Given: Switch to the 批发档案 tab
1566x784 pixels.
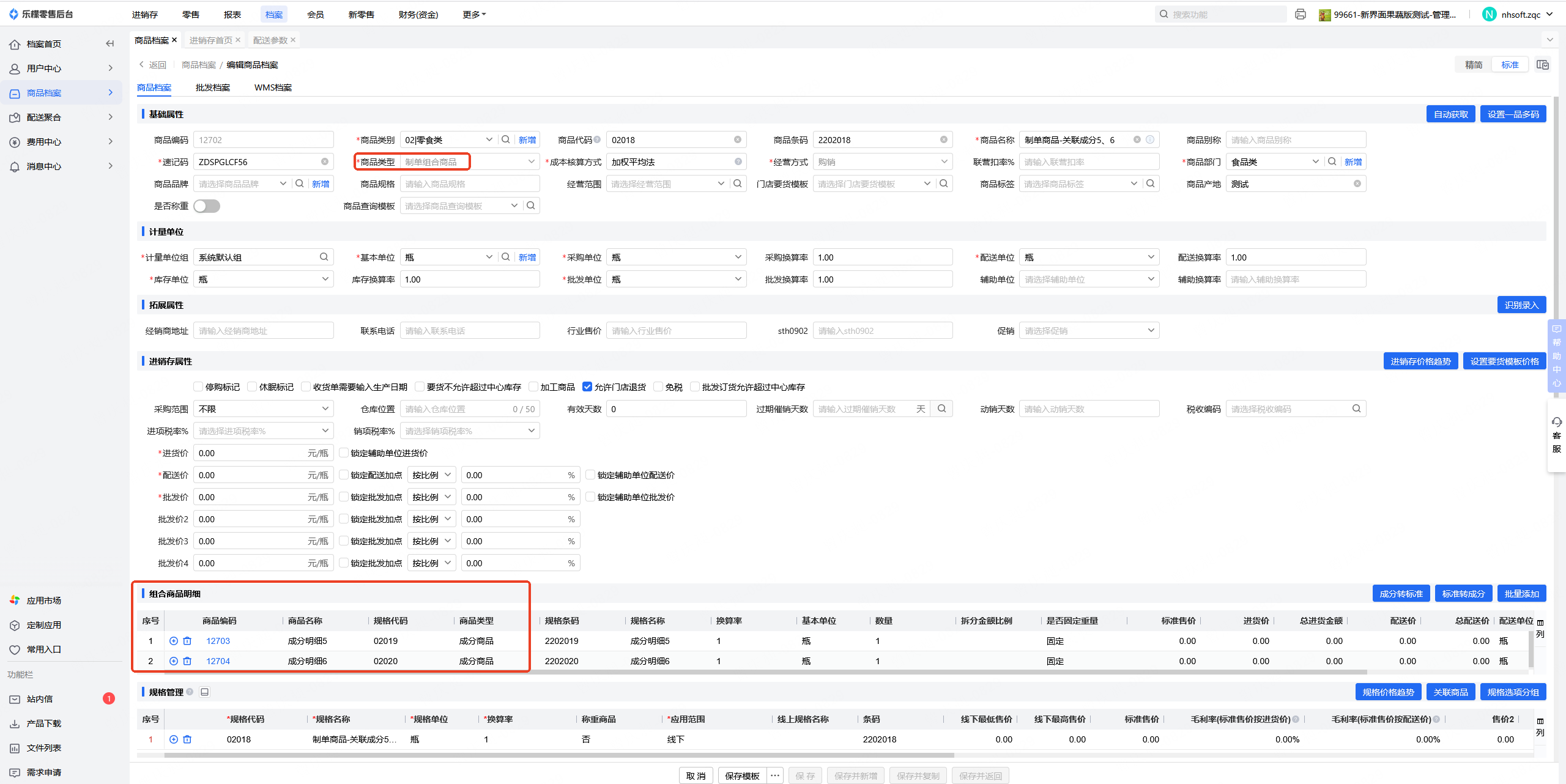Looking at the screenshot, I should [213, 87].
